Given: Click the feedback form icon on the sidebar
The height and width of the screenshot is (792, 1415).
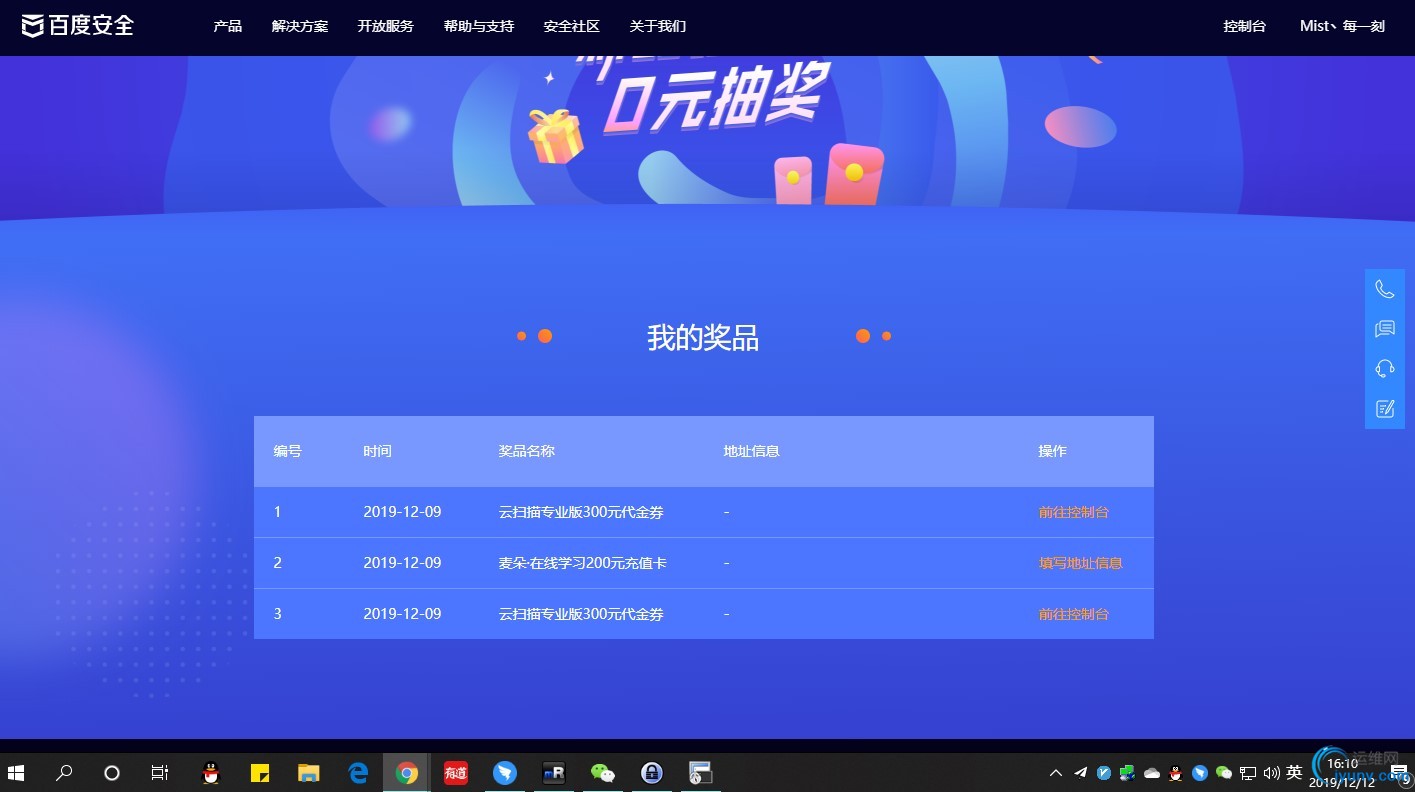Looking at the screenshot, I should click(1384, 408).
